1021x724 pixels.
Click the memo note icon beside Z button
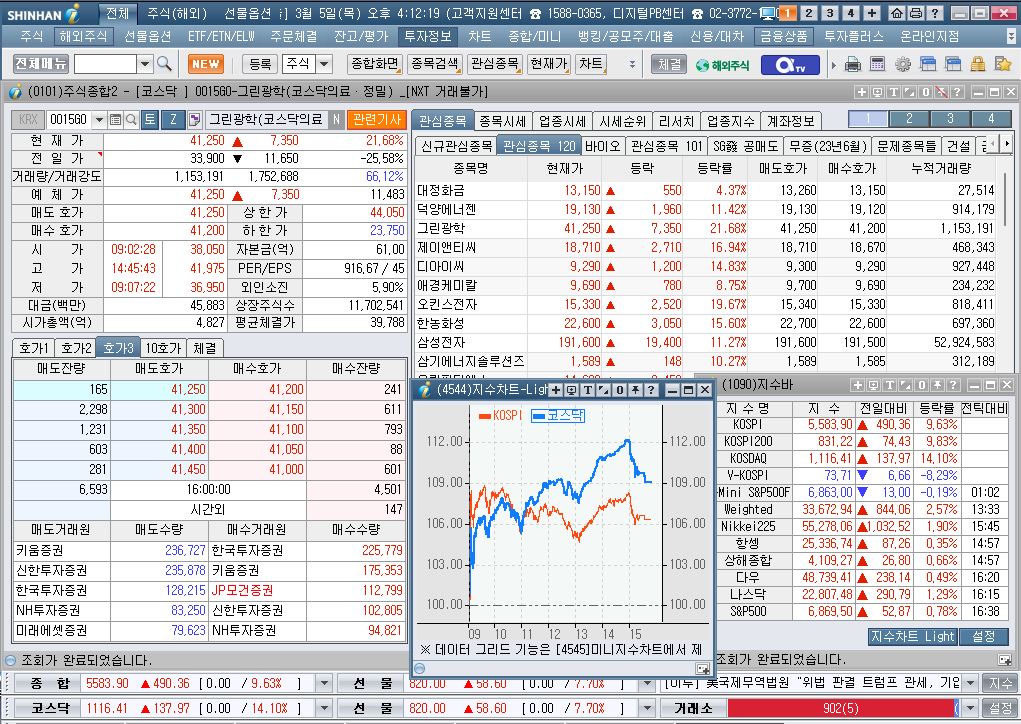click(x=194, y=119)
